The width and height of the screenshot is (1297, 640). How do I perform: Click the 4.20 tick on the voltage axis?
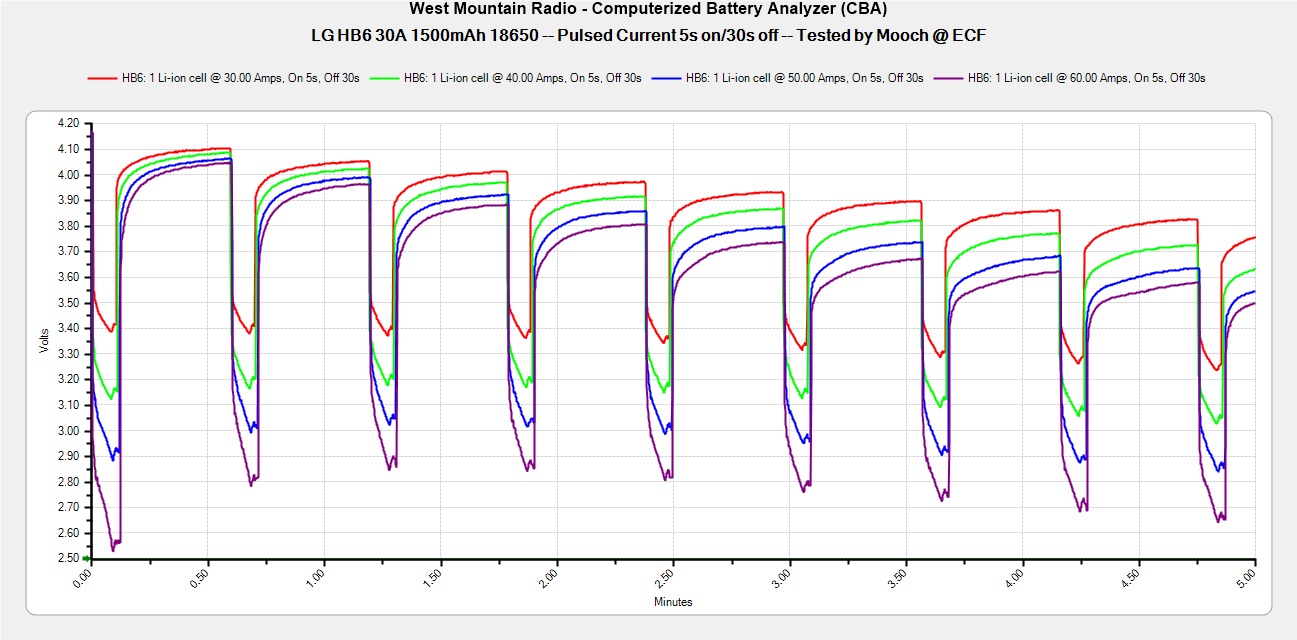pos(68,124)
